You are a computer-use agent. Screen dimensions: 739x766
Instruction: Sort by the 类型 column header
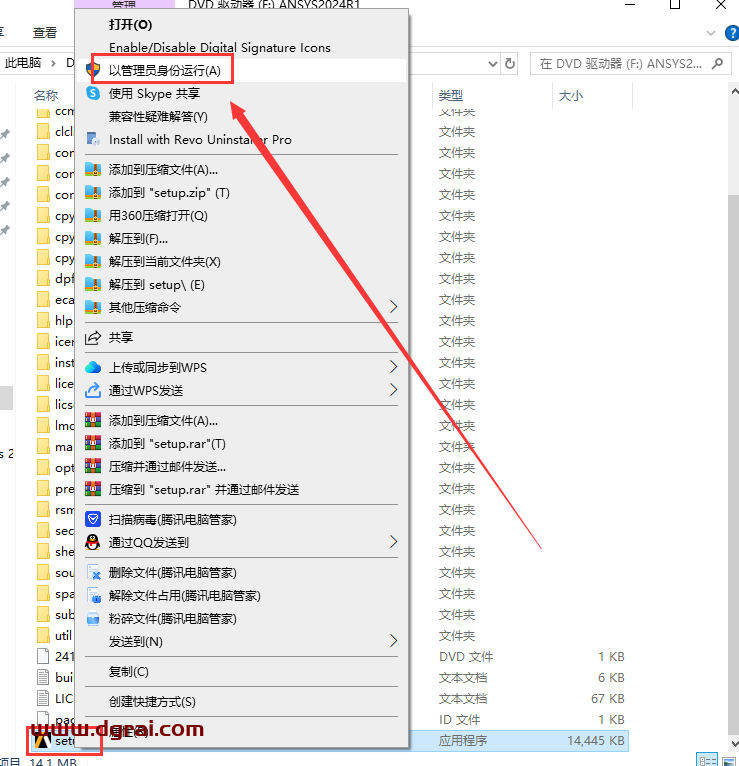[451, 95]
